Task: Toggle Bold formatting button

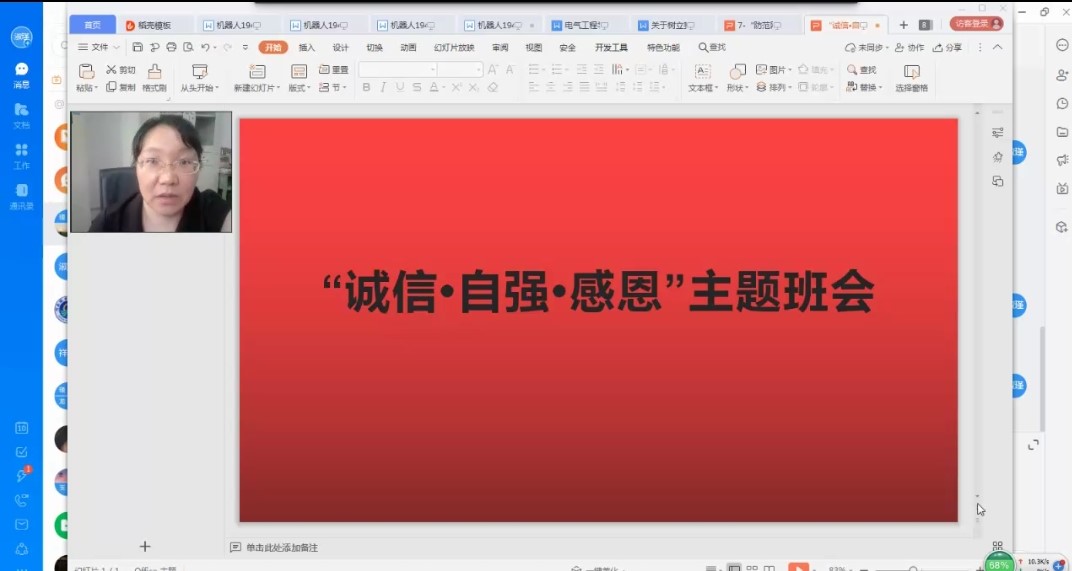Action: (366, 88)
